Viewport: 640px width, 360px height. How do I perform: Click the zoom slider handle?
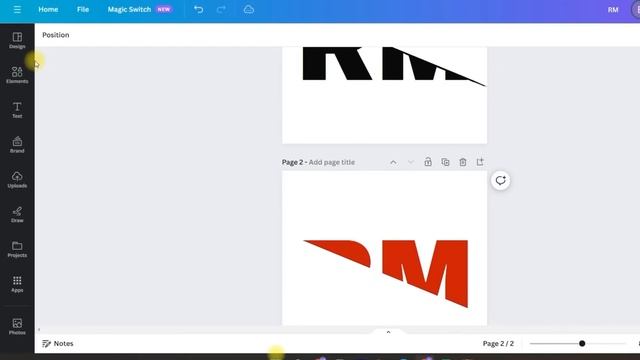(x=582, y=344)
